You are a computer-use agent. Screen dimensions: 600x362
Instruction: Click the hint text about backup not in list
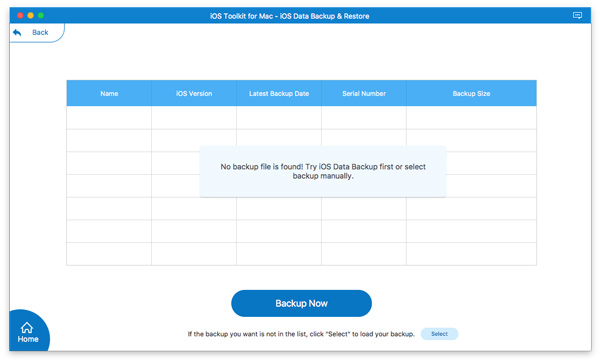click(x=301, y=334)
